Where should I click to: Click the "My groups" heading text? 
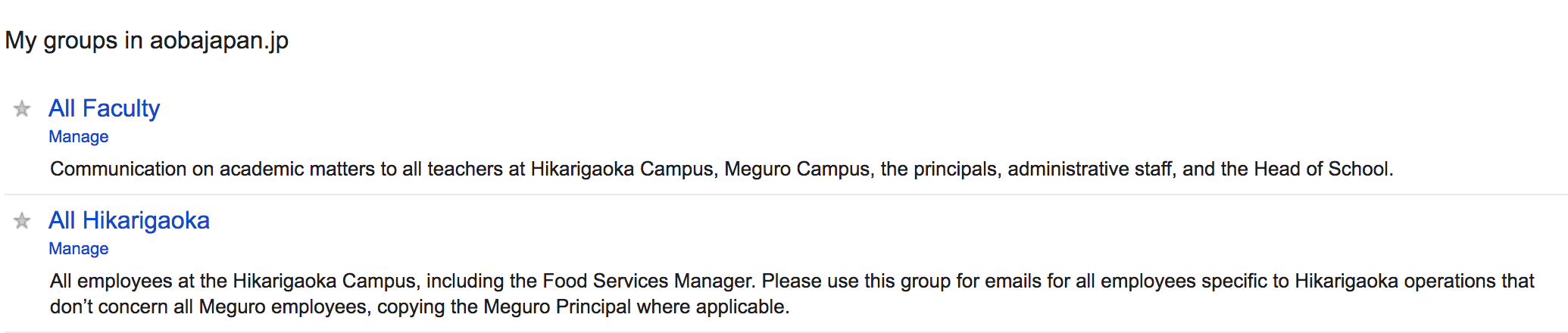pyautogui.click(x=61, y=40)
